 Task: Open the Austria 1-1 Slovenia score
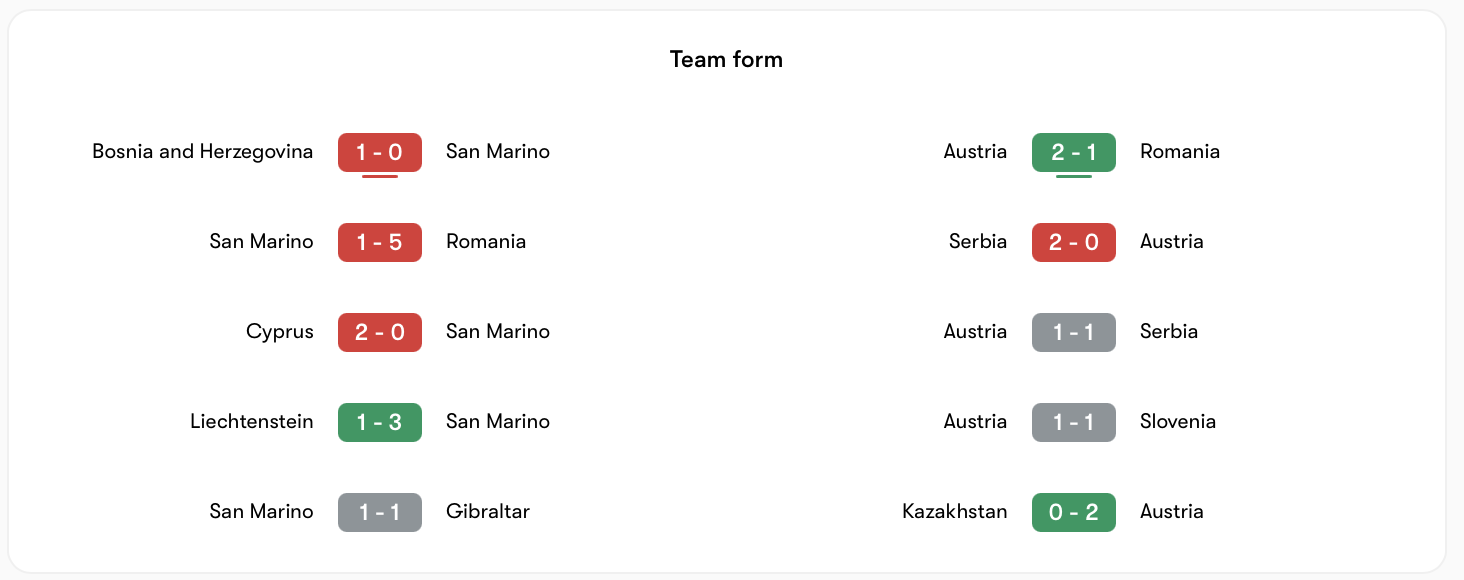click(1074, 422)
